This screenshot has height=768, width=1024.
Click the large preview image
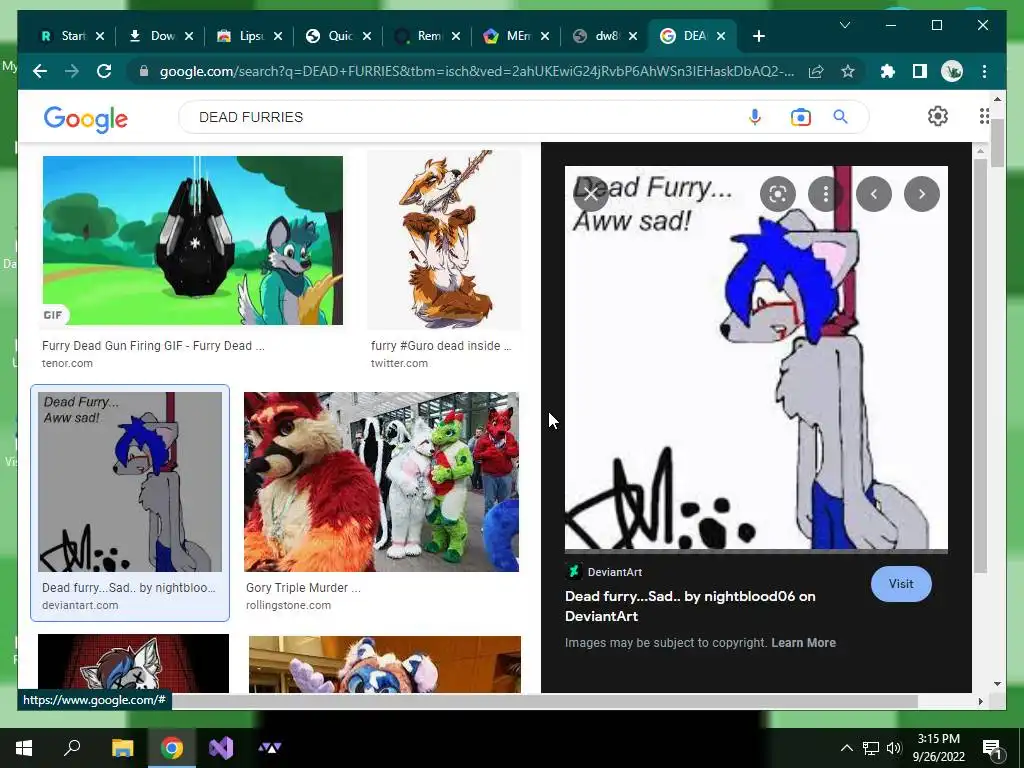pyautogui.click(x=756, y=358)
